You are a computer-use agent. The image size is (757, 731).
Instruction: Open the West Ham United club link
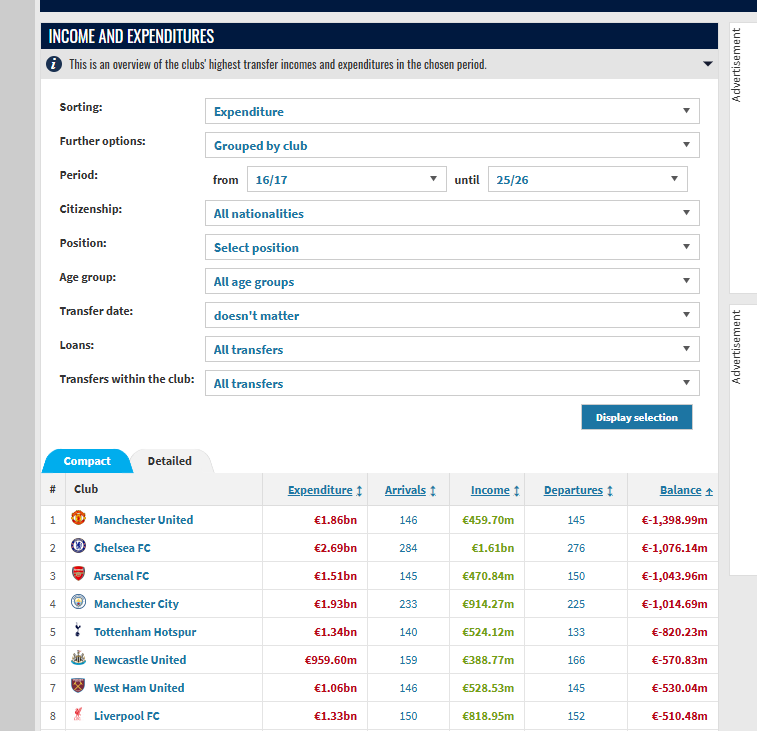[139, 688]
